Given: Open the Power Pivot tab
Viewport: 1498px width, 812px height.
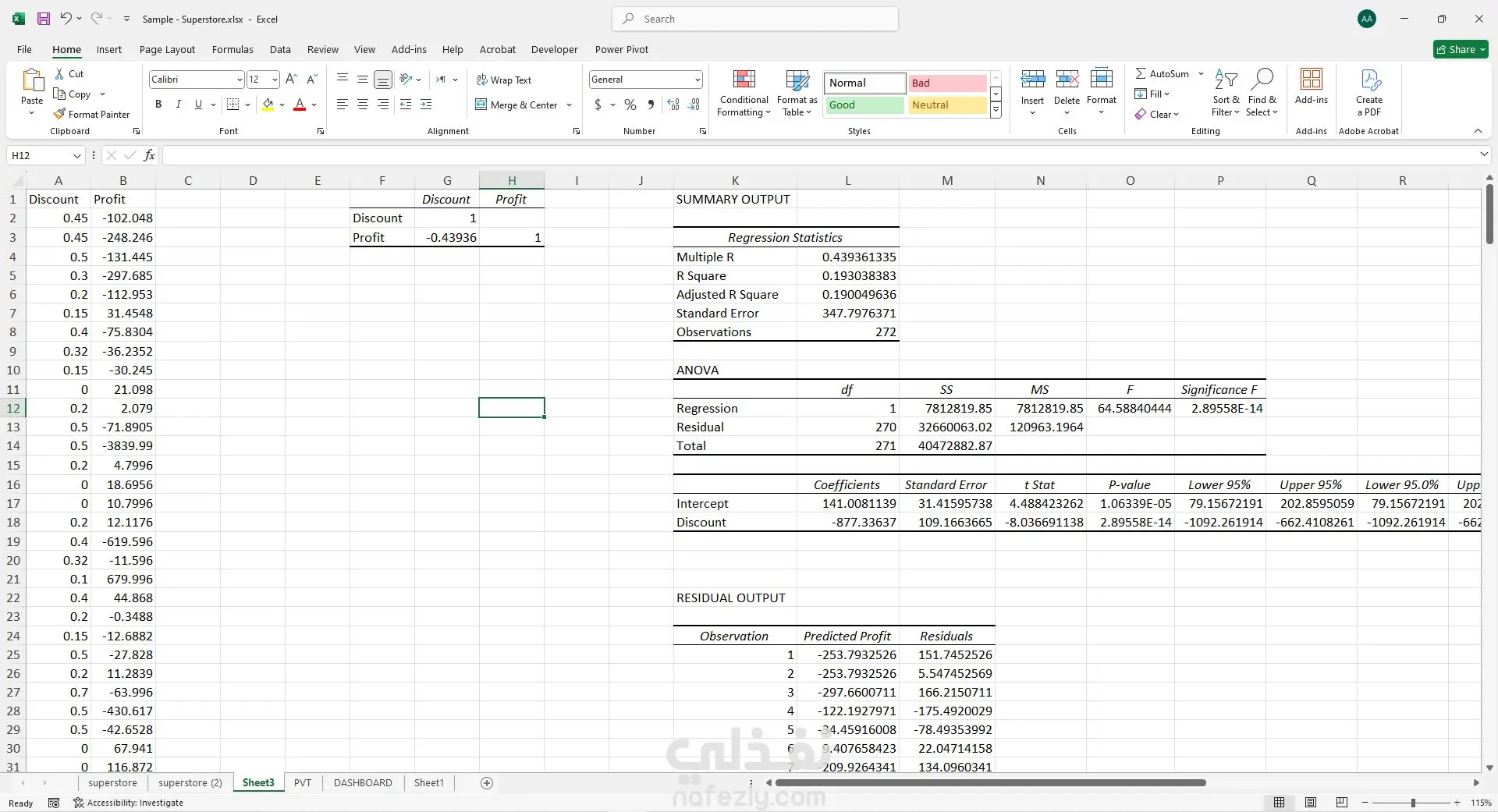Looking at the screenshot, I should (622, 49).
